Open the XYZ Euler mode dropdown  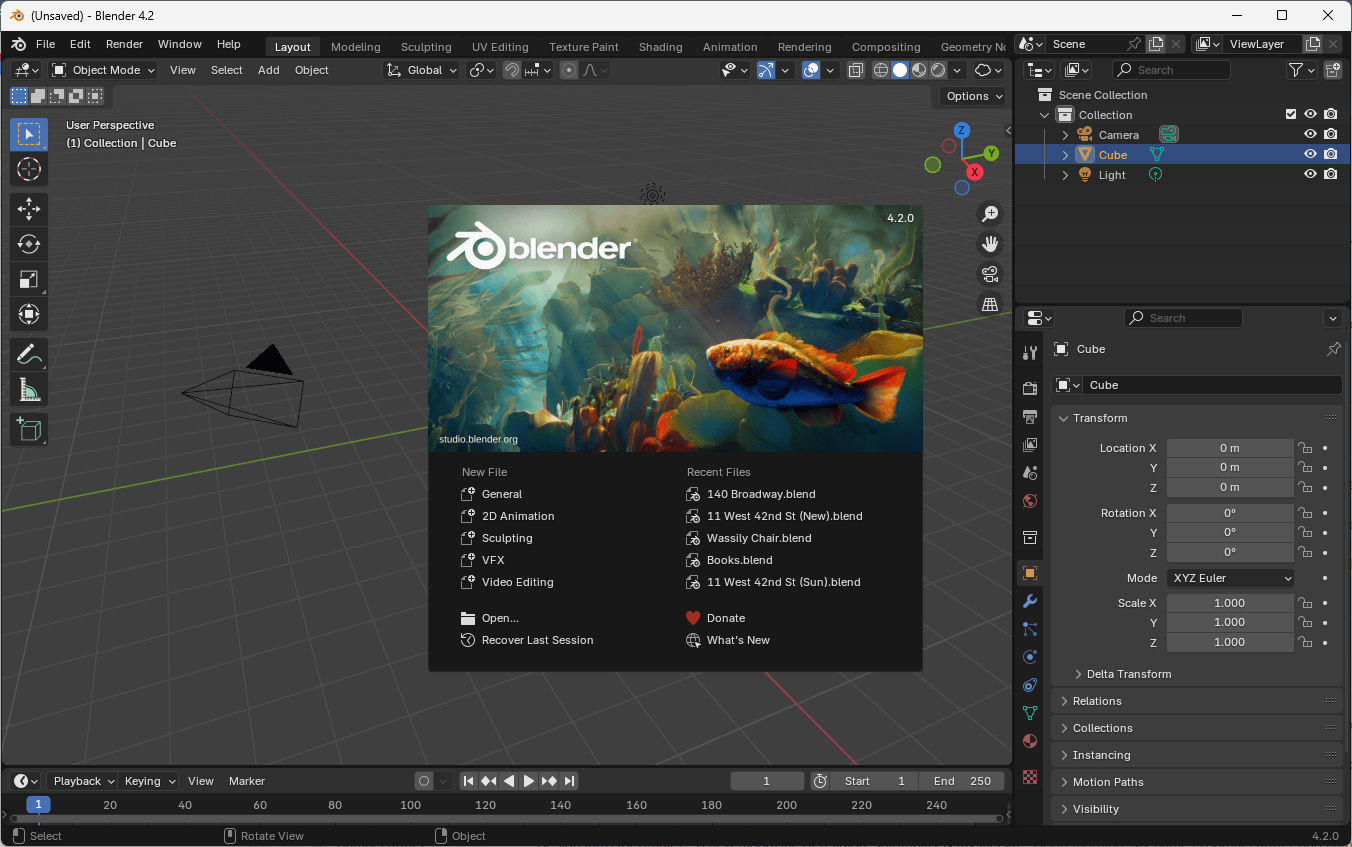click(x=1230, y=578)
